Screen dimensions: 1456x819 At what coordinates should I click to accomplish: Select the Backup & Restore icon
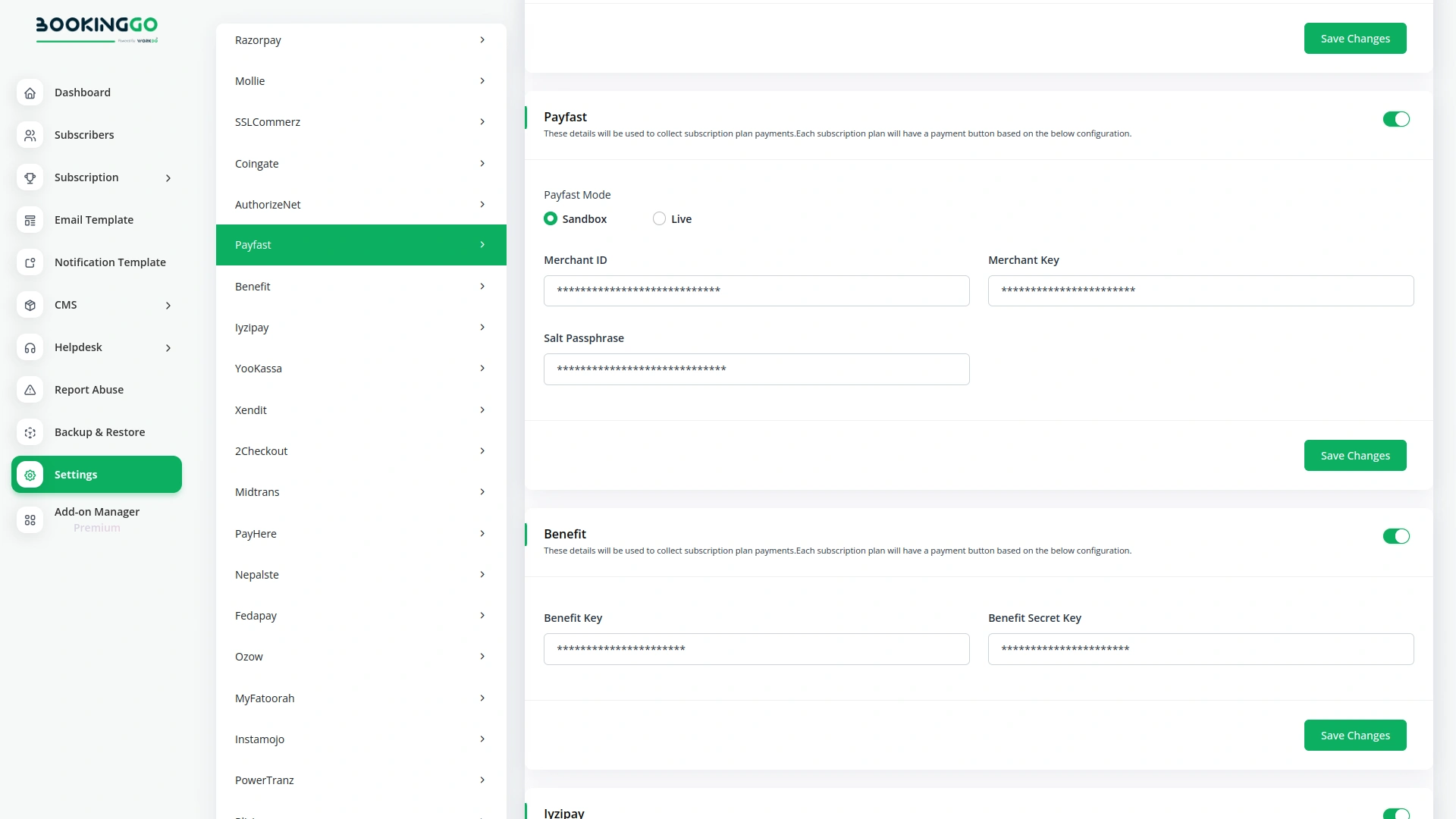[30, 432]
